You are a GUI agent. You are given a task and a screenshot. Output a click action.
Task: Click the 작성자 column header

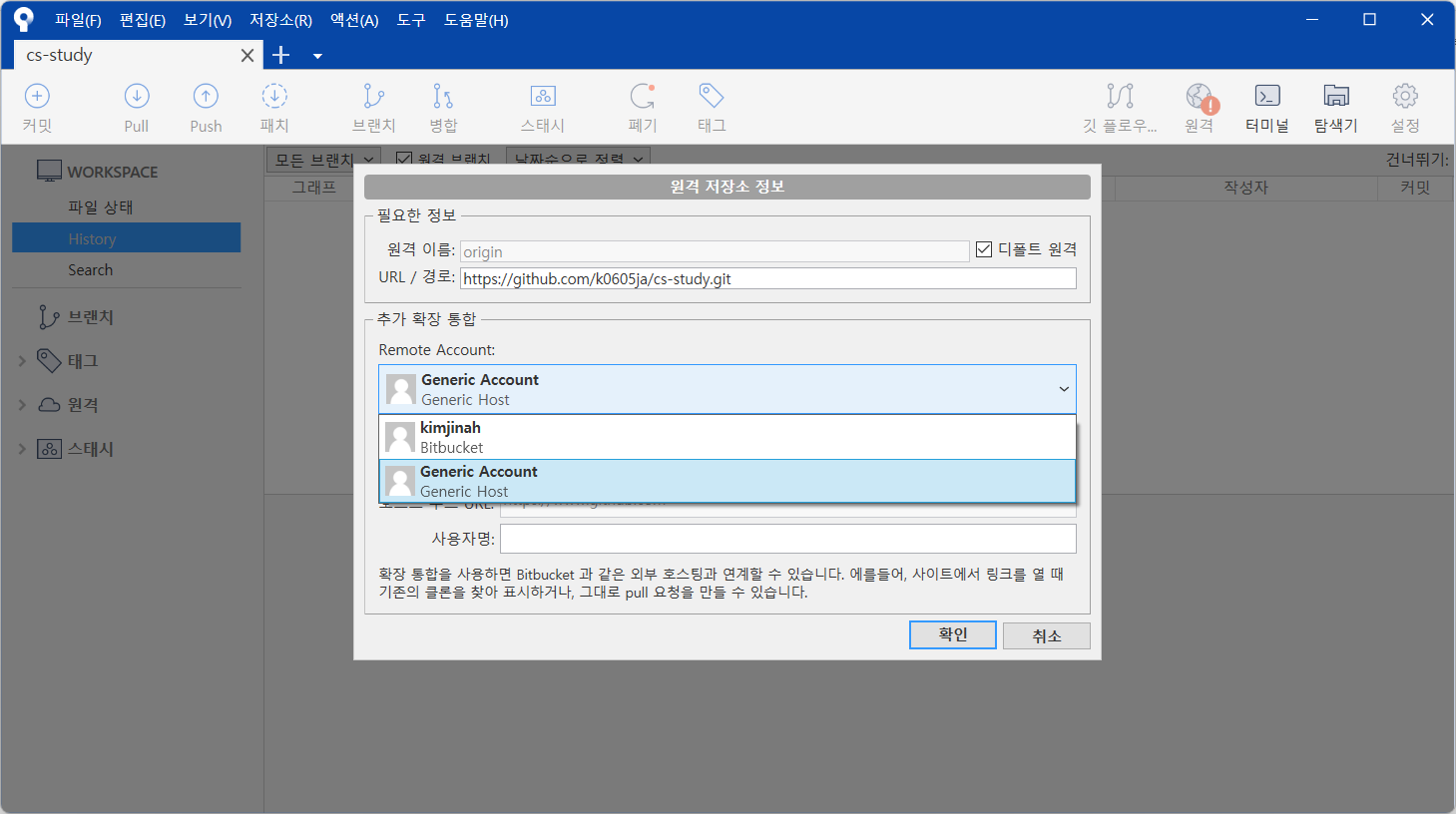(x=1245, y=188)
